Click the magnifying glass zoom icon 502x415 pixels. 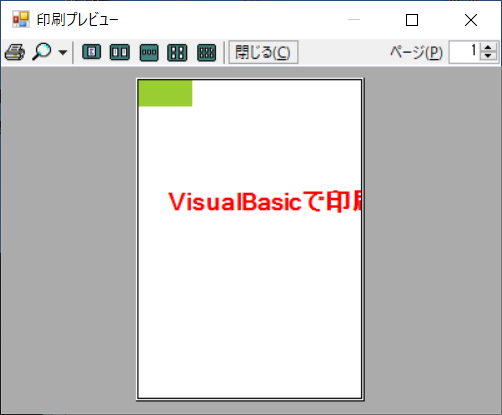click(42, 52)
